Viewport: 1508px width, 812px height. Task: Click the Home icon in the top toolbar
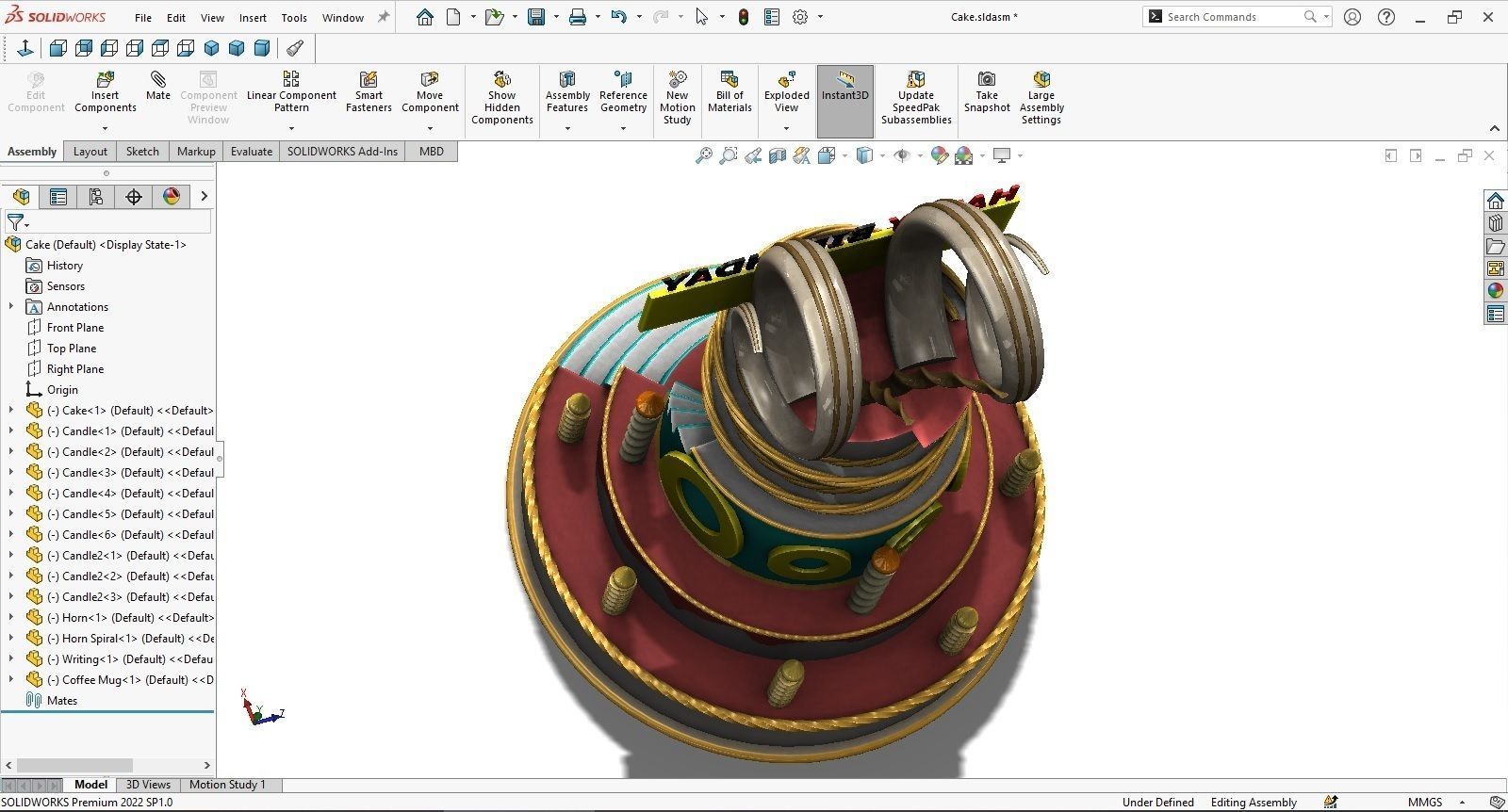point(425,17)
